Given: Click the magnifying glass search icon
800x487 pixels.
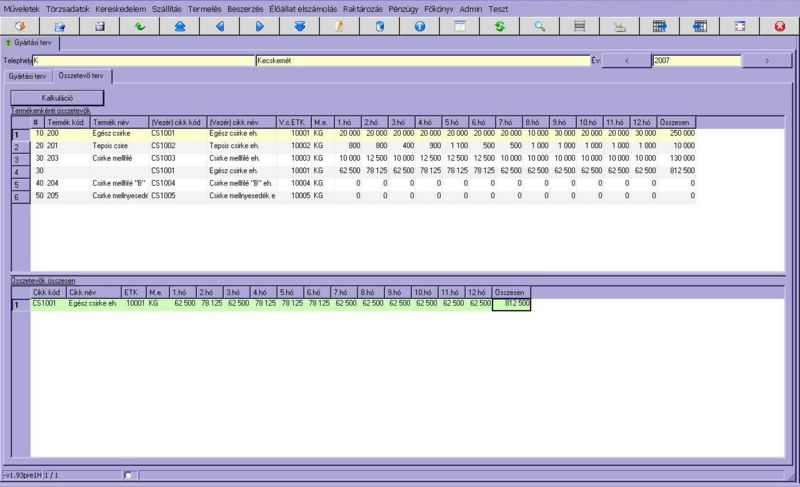Looking at the screenshot, I should 540,26.
